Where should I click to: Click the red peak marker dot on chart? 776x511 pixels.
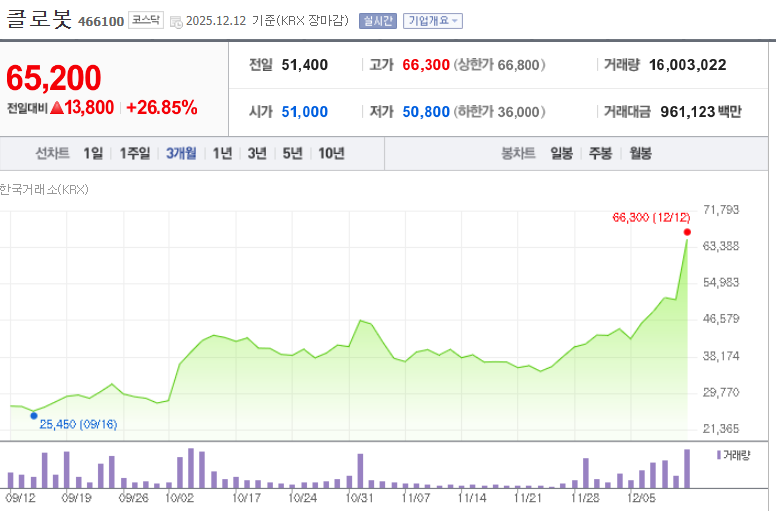click(687, 232)
